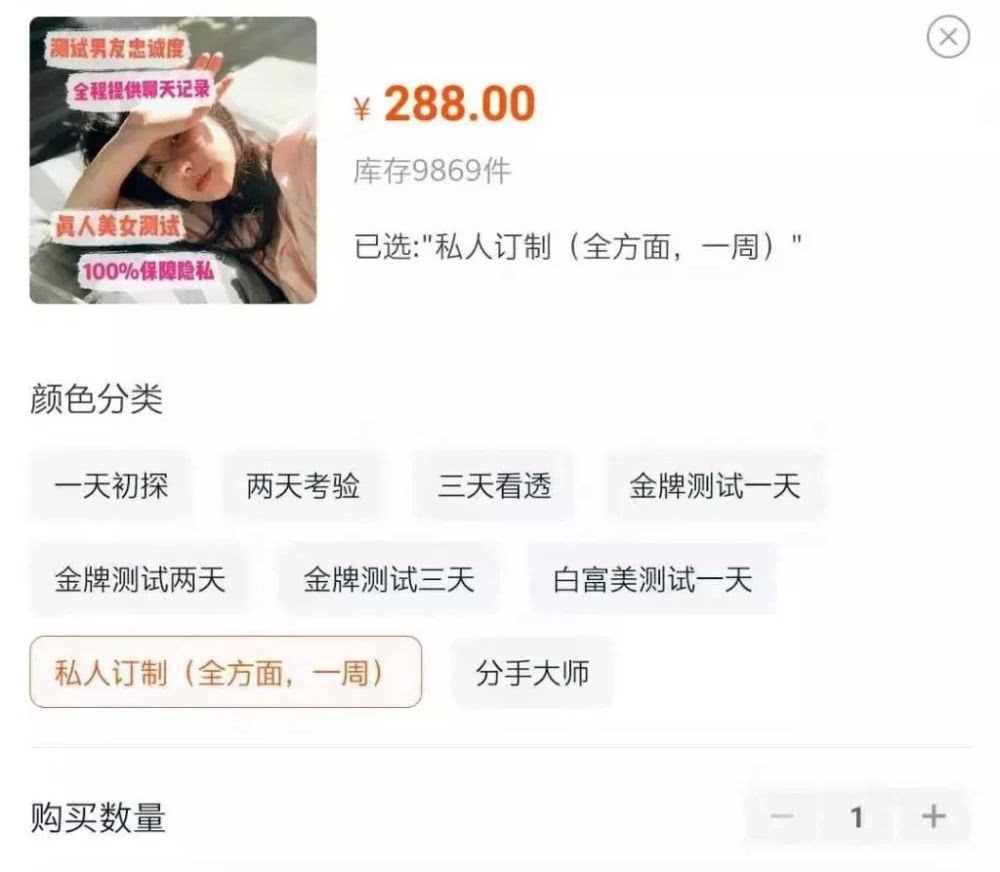1000x872 pixels.
Task: Click the quantity value field showing 1
Action: tap(858, 816)
